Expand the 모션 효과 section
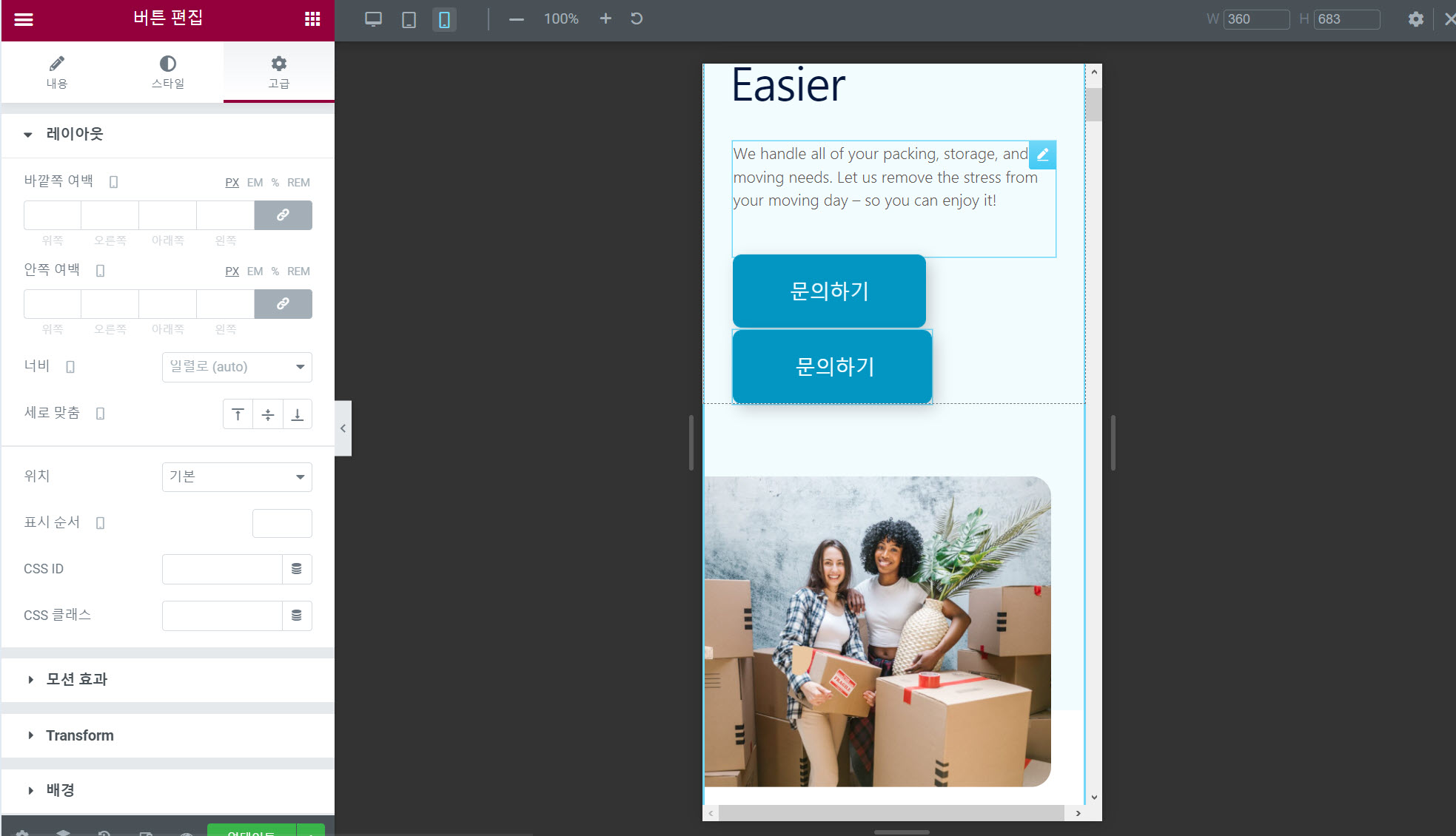This screenshot has height=836, width=1456. (x=77, y=679)
